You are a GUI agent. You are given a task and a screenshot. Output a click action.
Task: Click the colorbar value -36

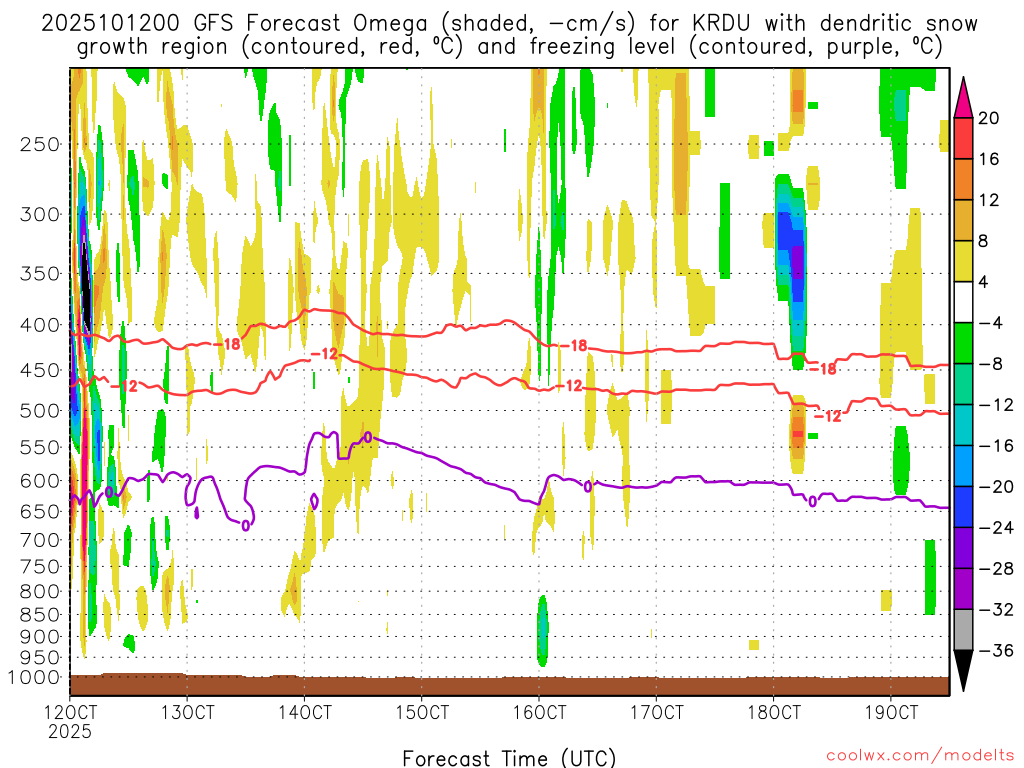996,650
